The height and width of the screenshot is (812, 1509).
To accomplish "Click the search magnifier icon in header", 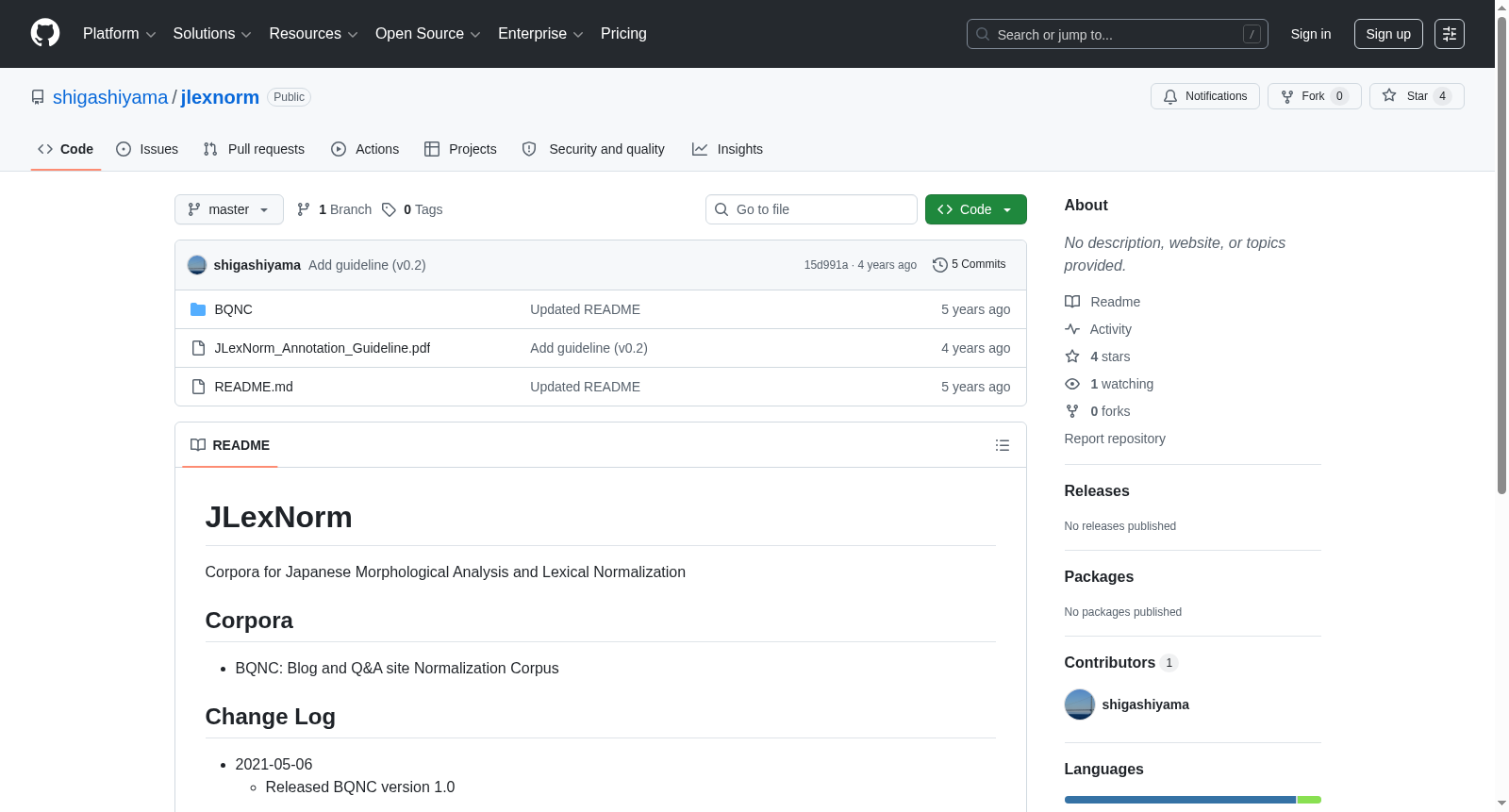I will pyautogui.click(x=983, y=34).
